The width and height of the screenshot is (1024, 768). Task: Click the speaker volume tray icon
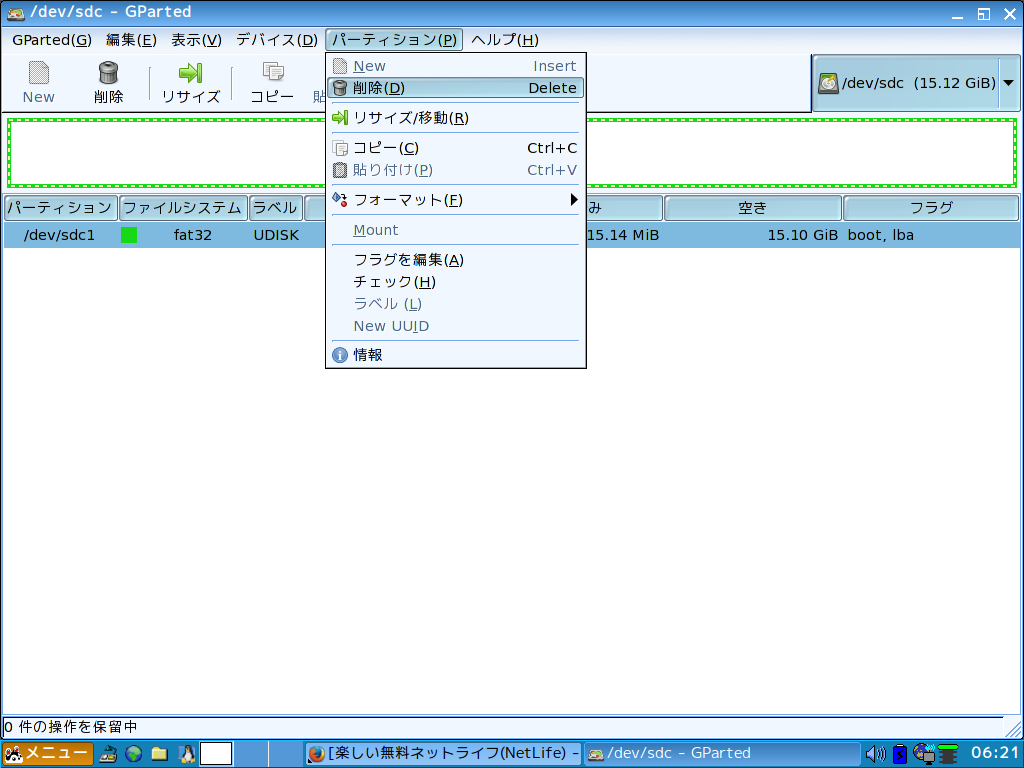click(x=875, y=754)
